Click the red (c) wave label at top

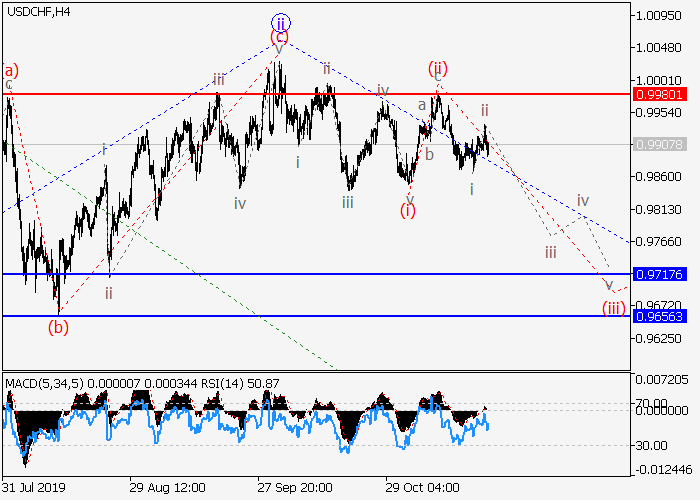[x=280, y=38]
